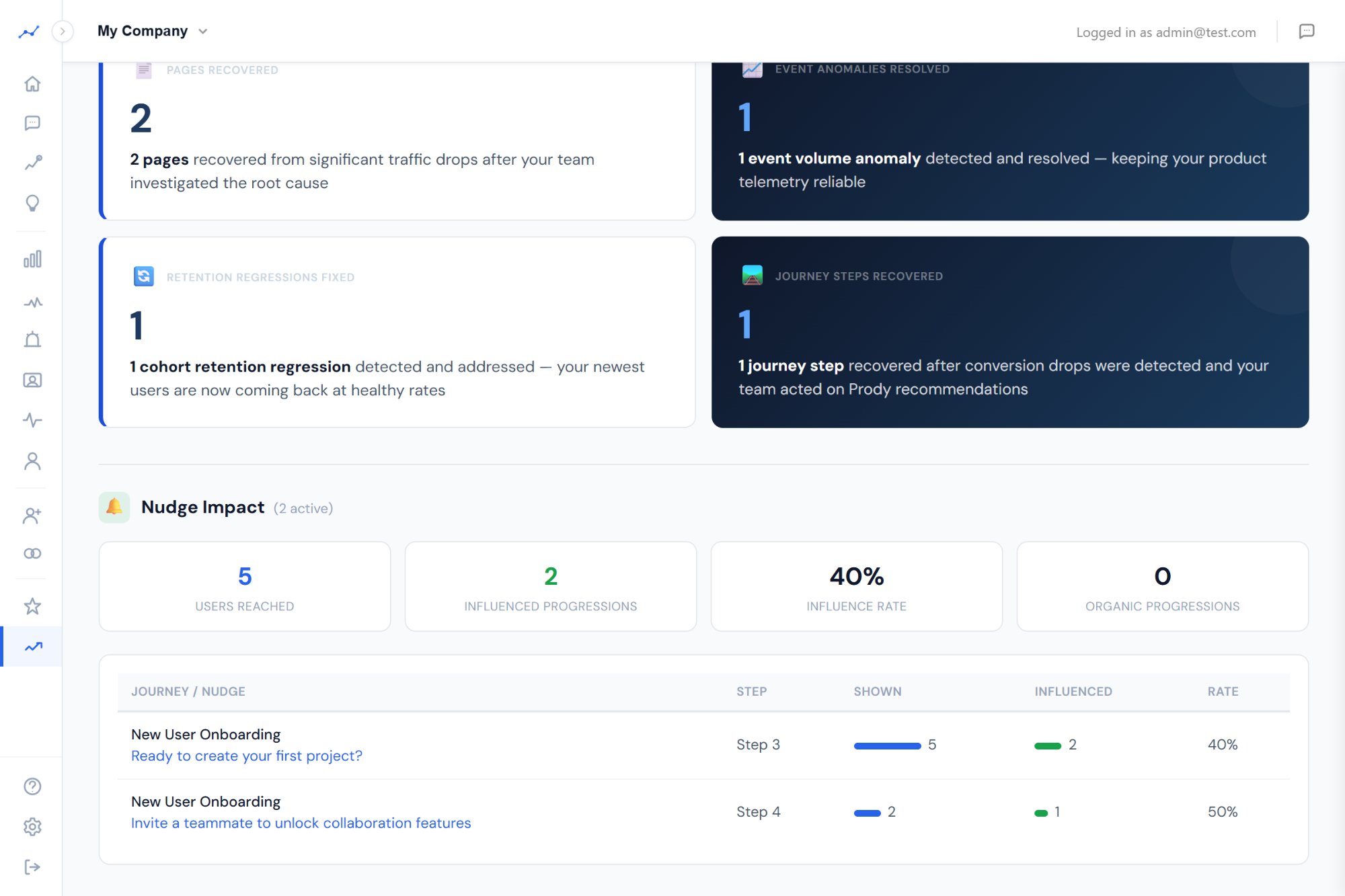This screenshot has height=896, width=1345.
Task: Click the Pages Recovered document icon
Action: point(144,70)
